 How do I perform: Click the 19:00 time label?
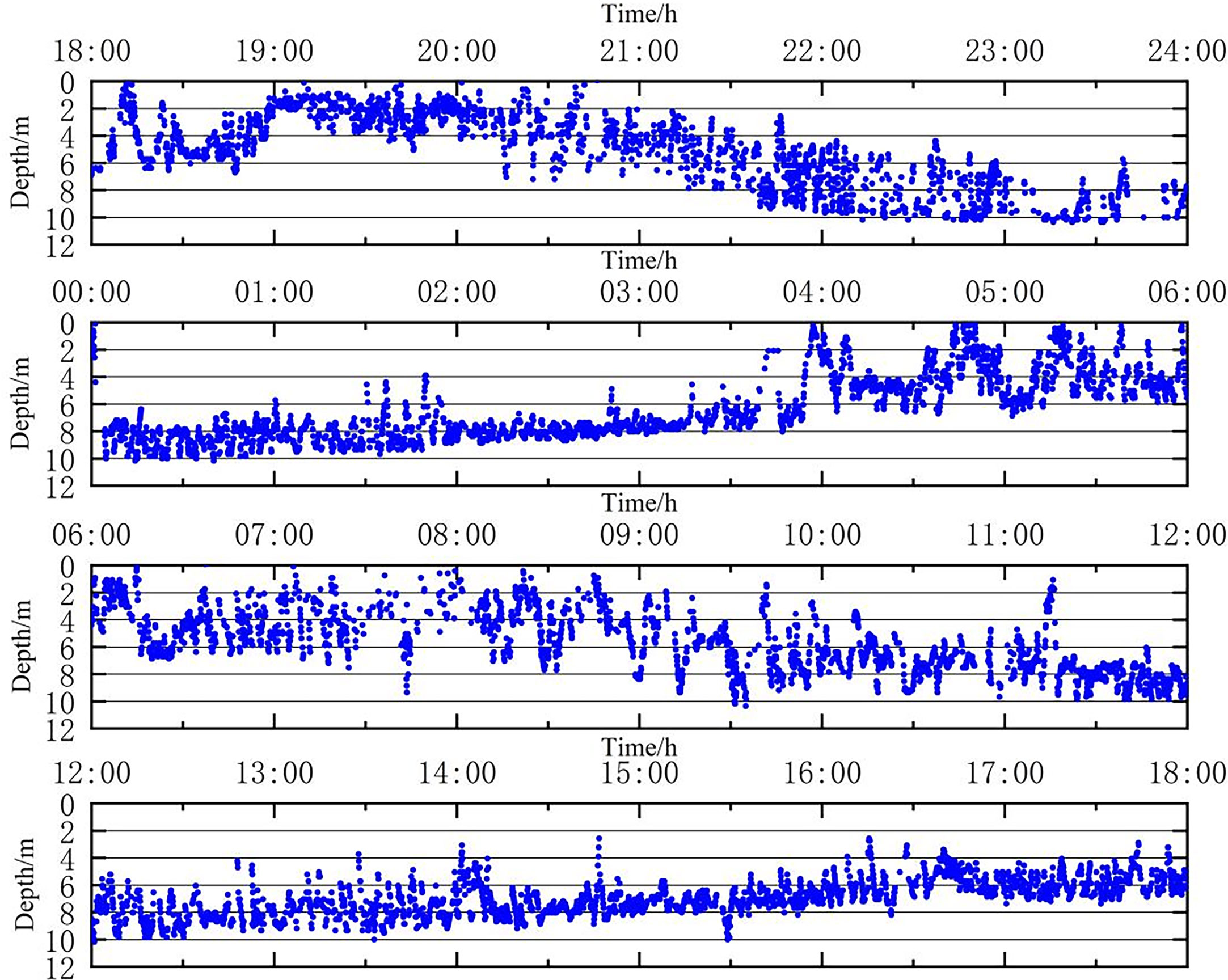[x=275, y=51]
